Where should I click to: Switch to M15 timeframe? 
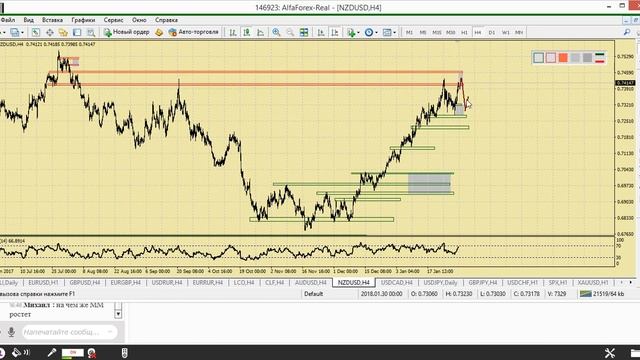point(437,32)
